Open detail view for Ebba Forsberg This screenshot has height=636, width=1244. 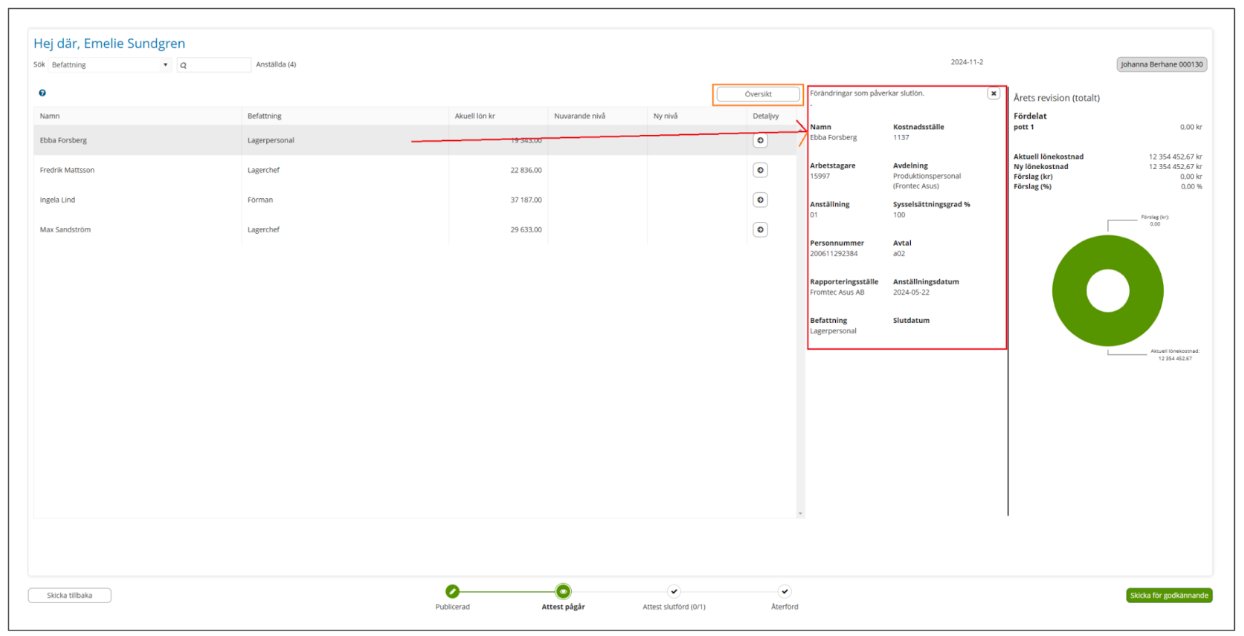click(760, 141)
